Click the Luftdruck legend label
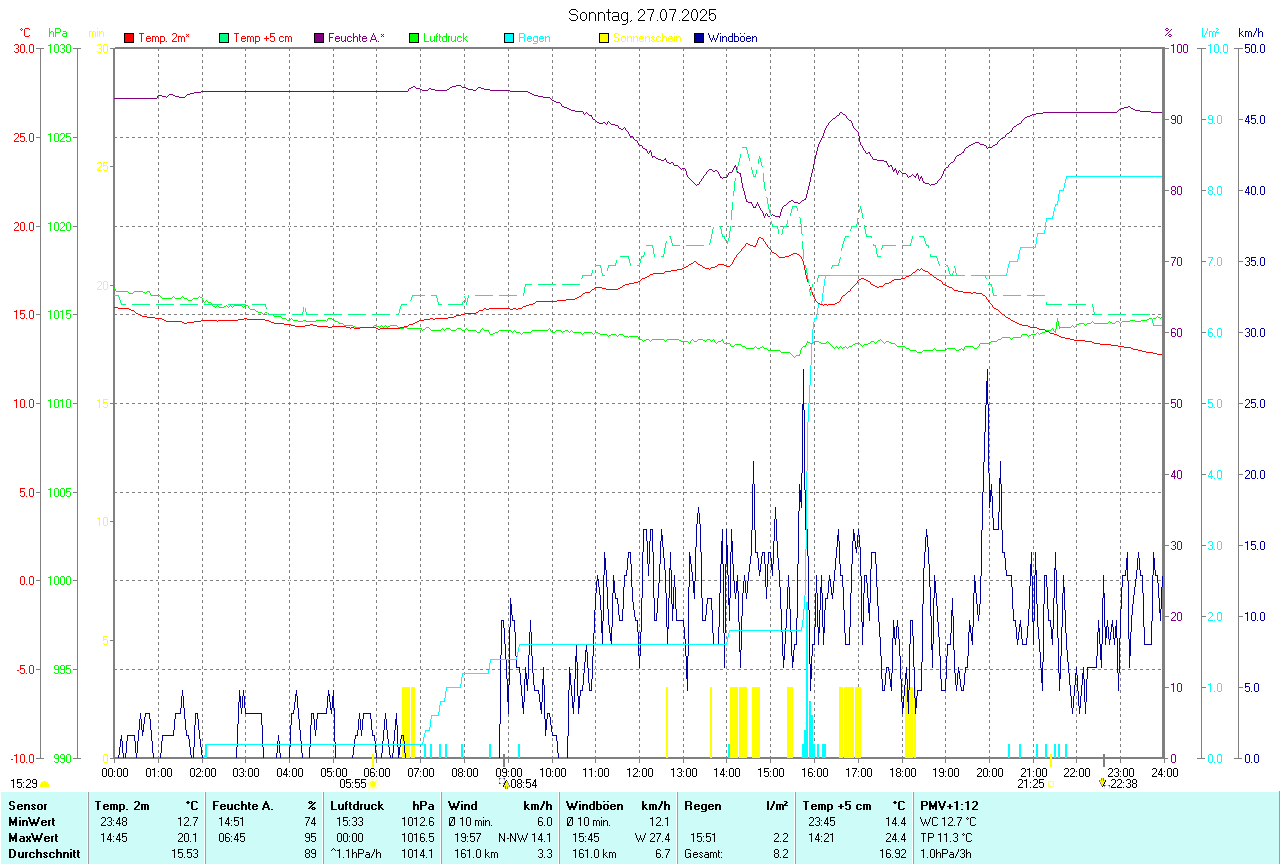1280x864 pixels. pyautogui.click(x=445, y=38)
